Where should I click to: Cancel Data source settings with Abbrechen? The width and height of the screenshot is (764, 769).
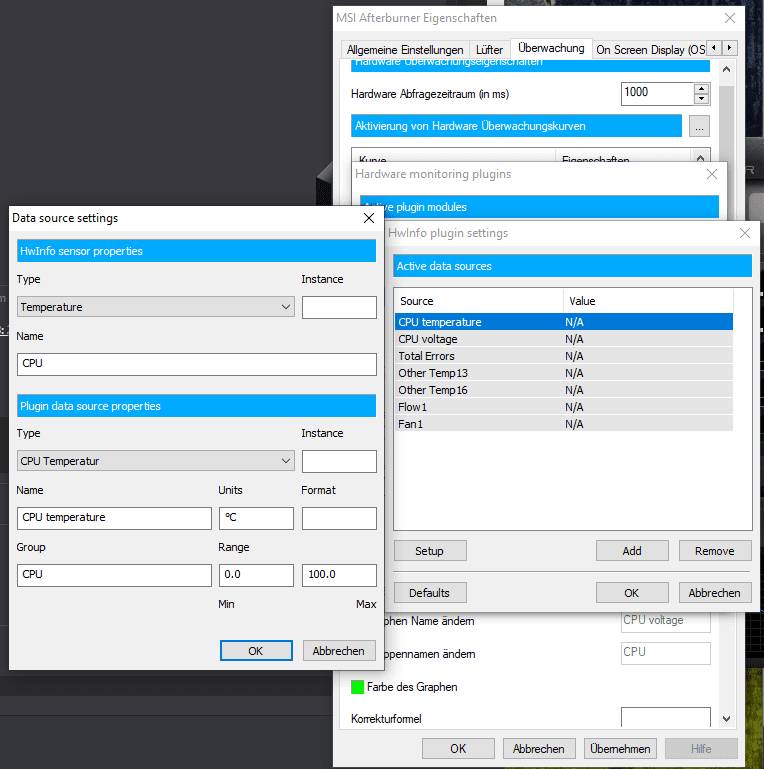(339, 651)
